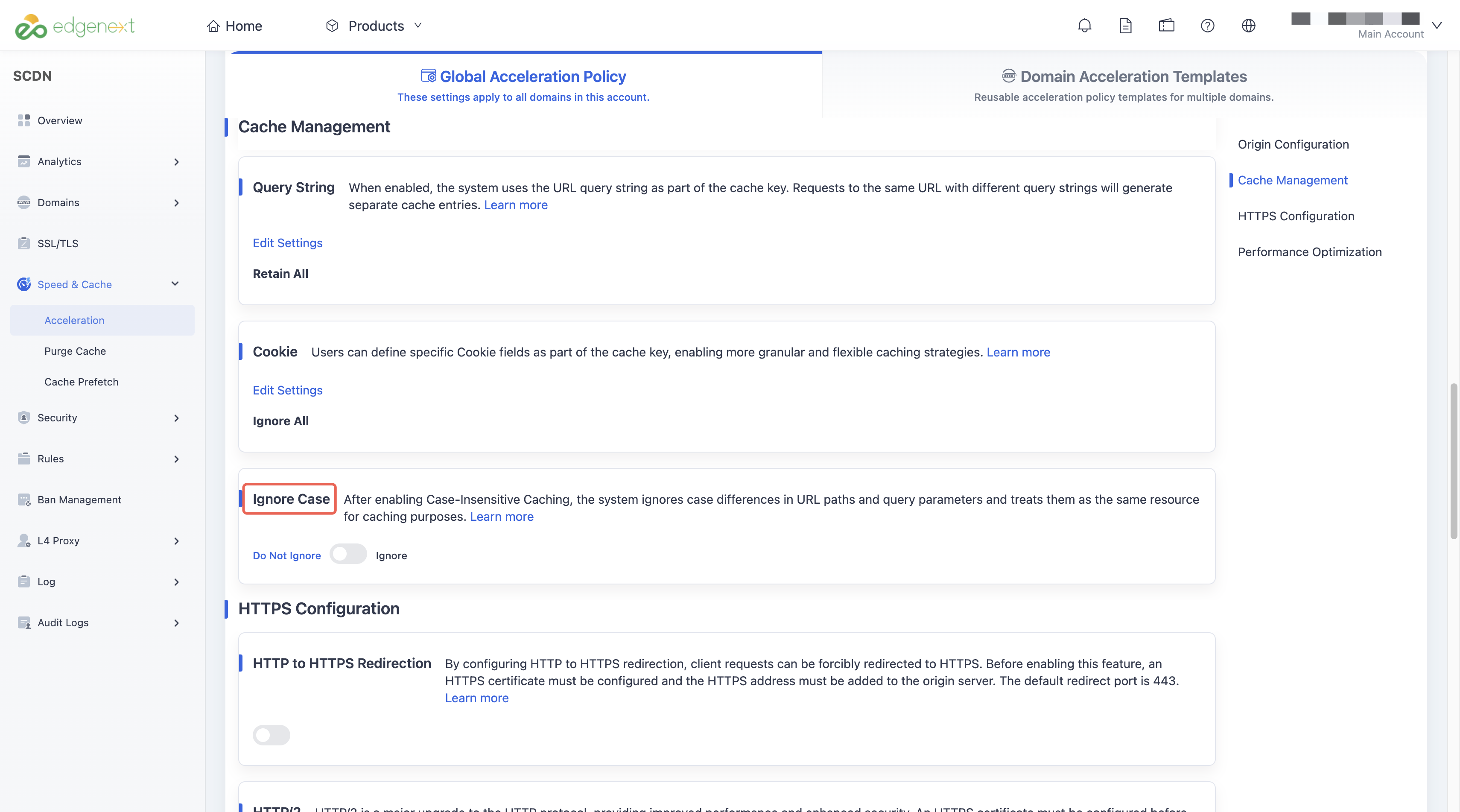Expand the Main Account dropdown arrow
The width and height of the screenshot is (1460, 812).
click(1436, 26)
